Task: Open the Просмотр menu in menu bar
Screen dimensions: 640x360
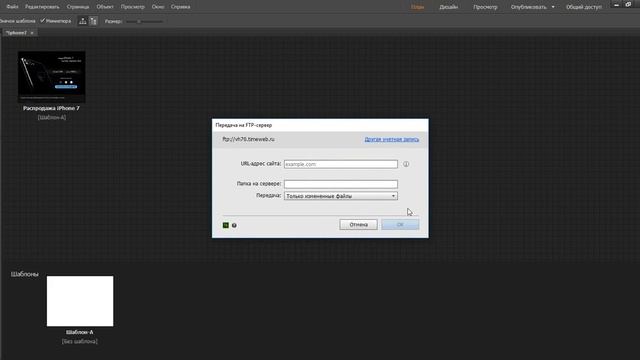Action: coord(133,7)
